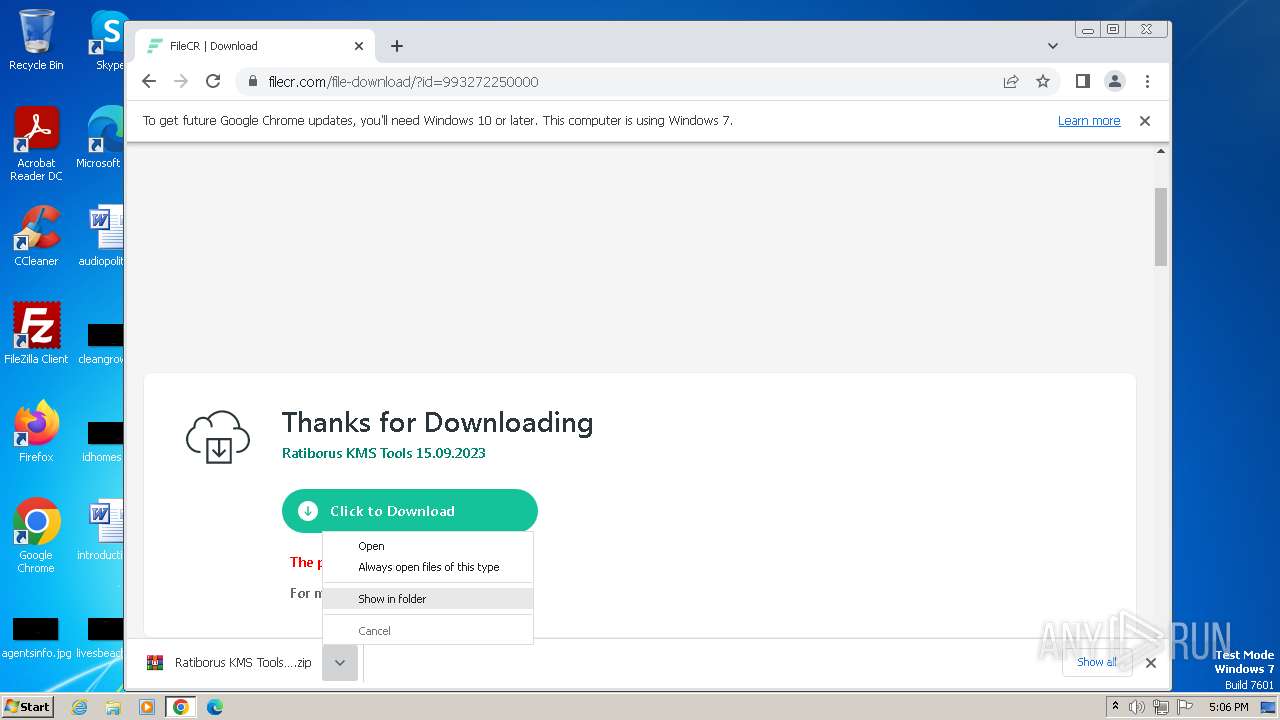
Task: Reload the FileCR page
Action: (x=213, y=81)
